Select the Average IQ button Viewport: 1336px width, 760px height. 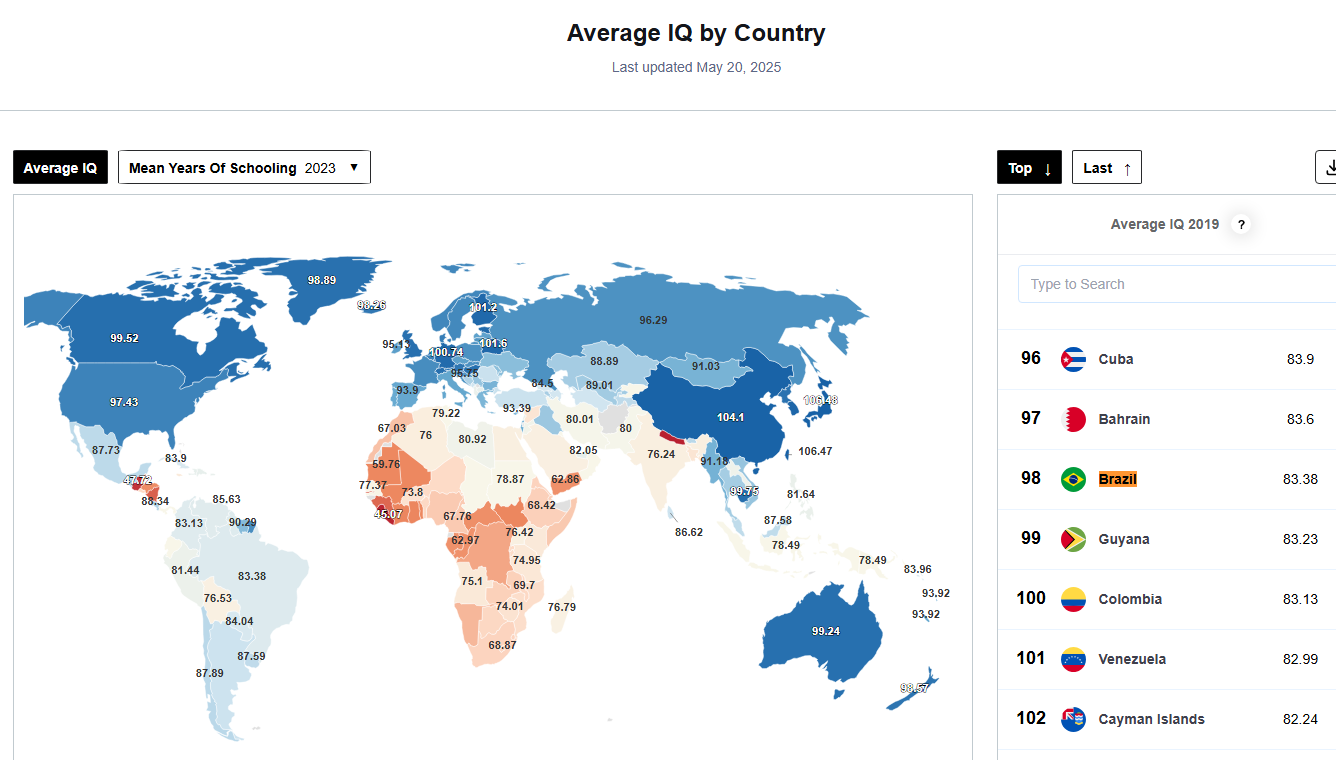click(60, 167)
